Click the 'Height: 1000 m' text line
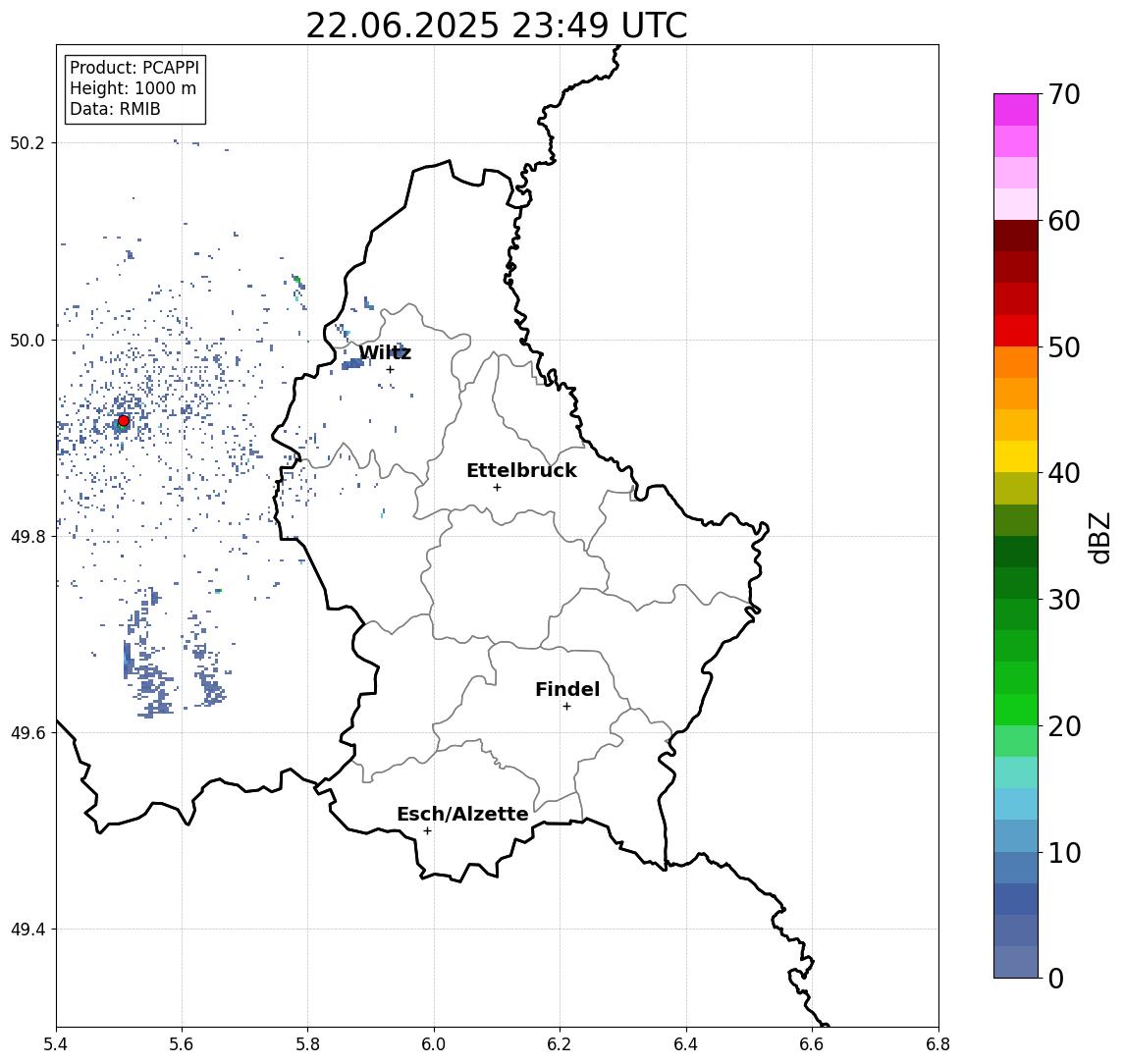The width and height of the screenshot is (1124, 1064). point(133,88)
